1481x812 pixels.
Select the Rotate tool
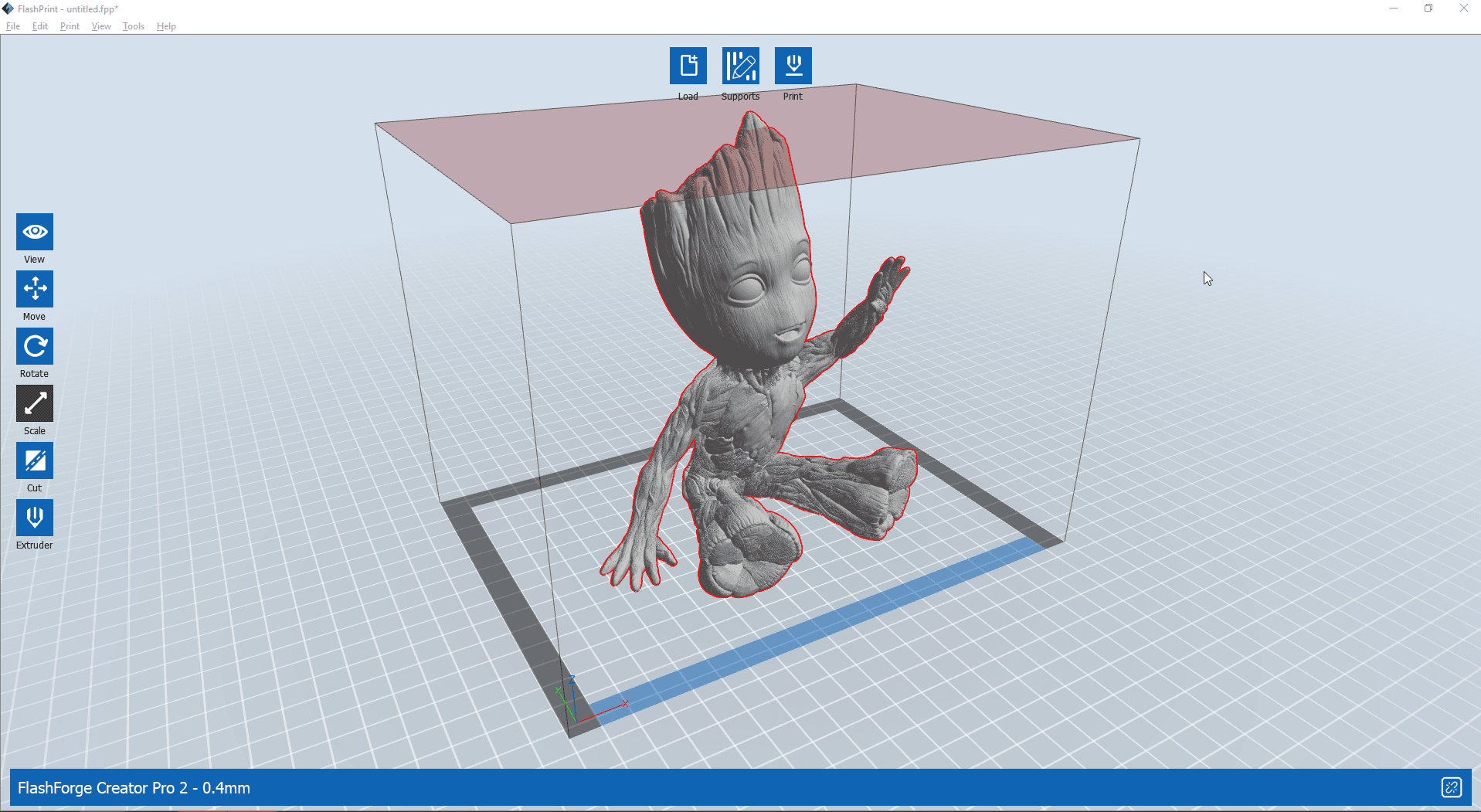[x=34, y=346]
